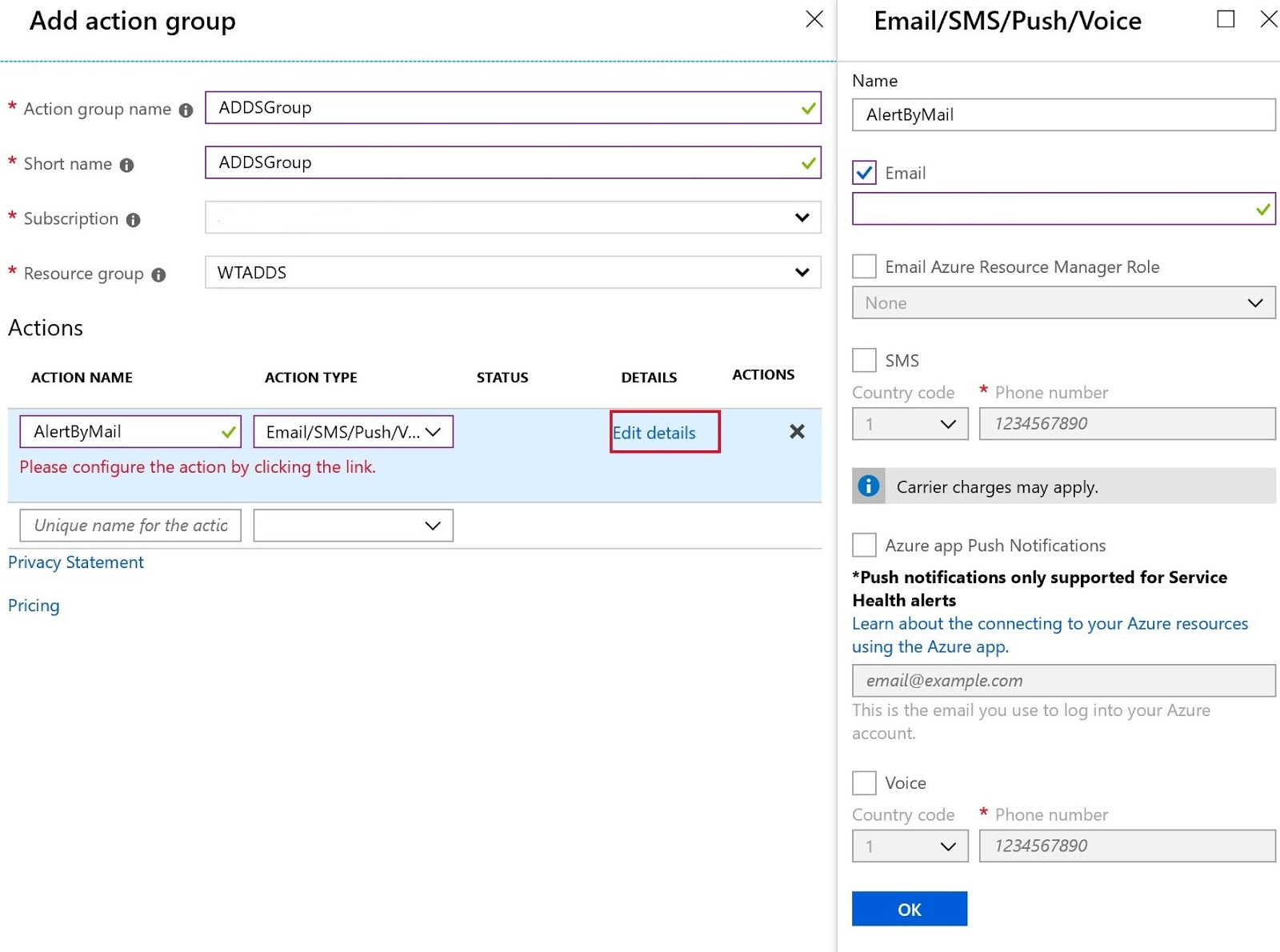
Task: Click info icon beside Short name
Action: click(x=126, y=165)
